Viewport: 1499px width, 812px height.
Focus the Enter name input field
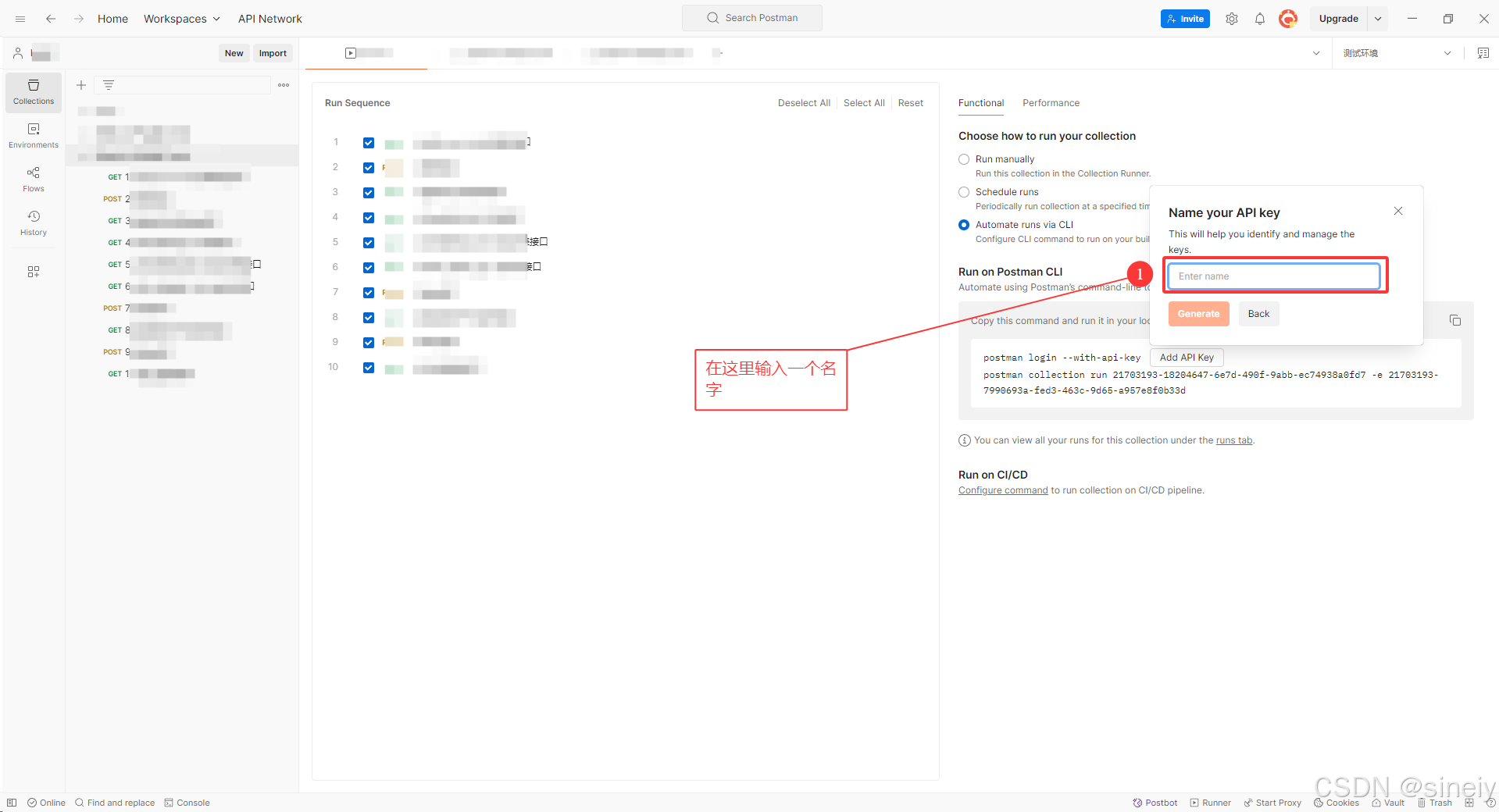(x=1274, y=276)
